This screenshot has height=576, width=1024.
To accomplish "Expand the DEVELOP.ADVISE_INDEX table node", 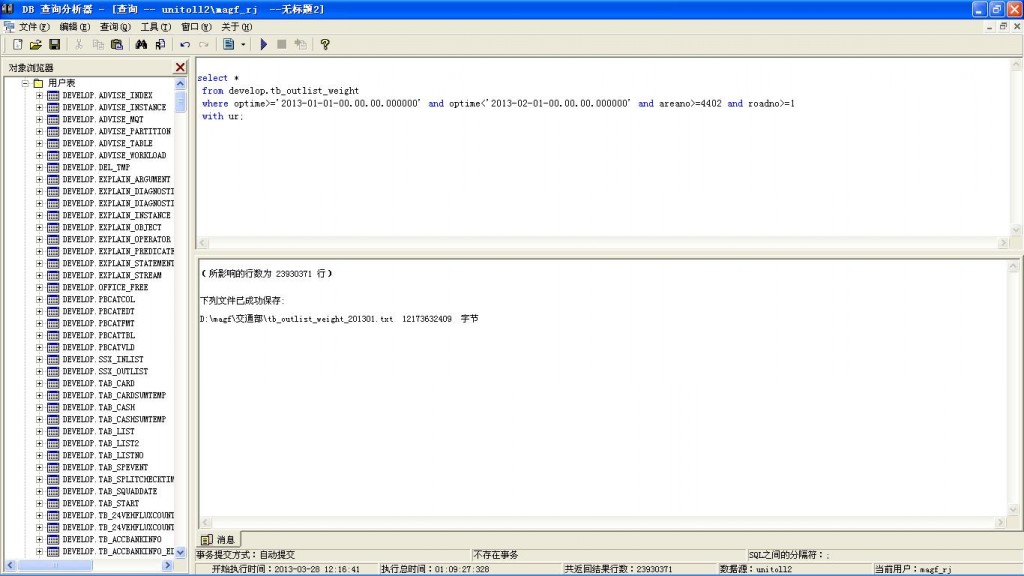I will point(39,95).
